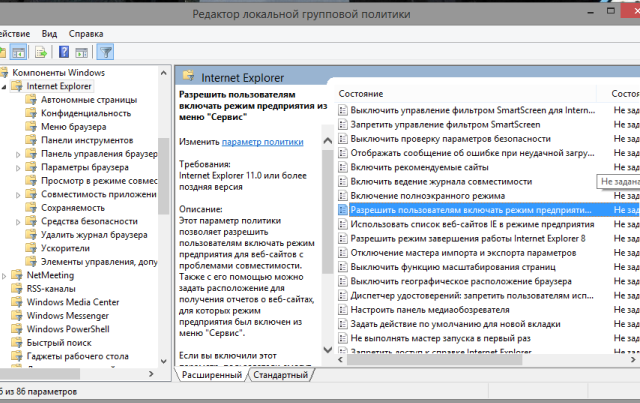Select policy Использовать список веб-сайтов IE в режиме предприятия
The height and width of the screenshot is (403, 640).
[472, 224]
